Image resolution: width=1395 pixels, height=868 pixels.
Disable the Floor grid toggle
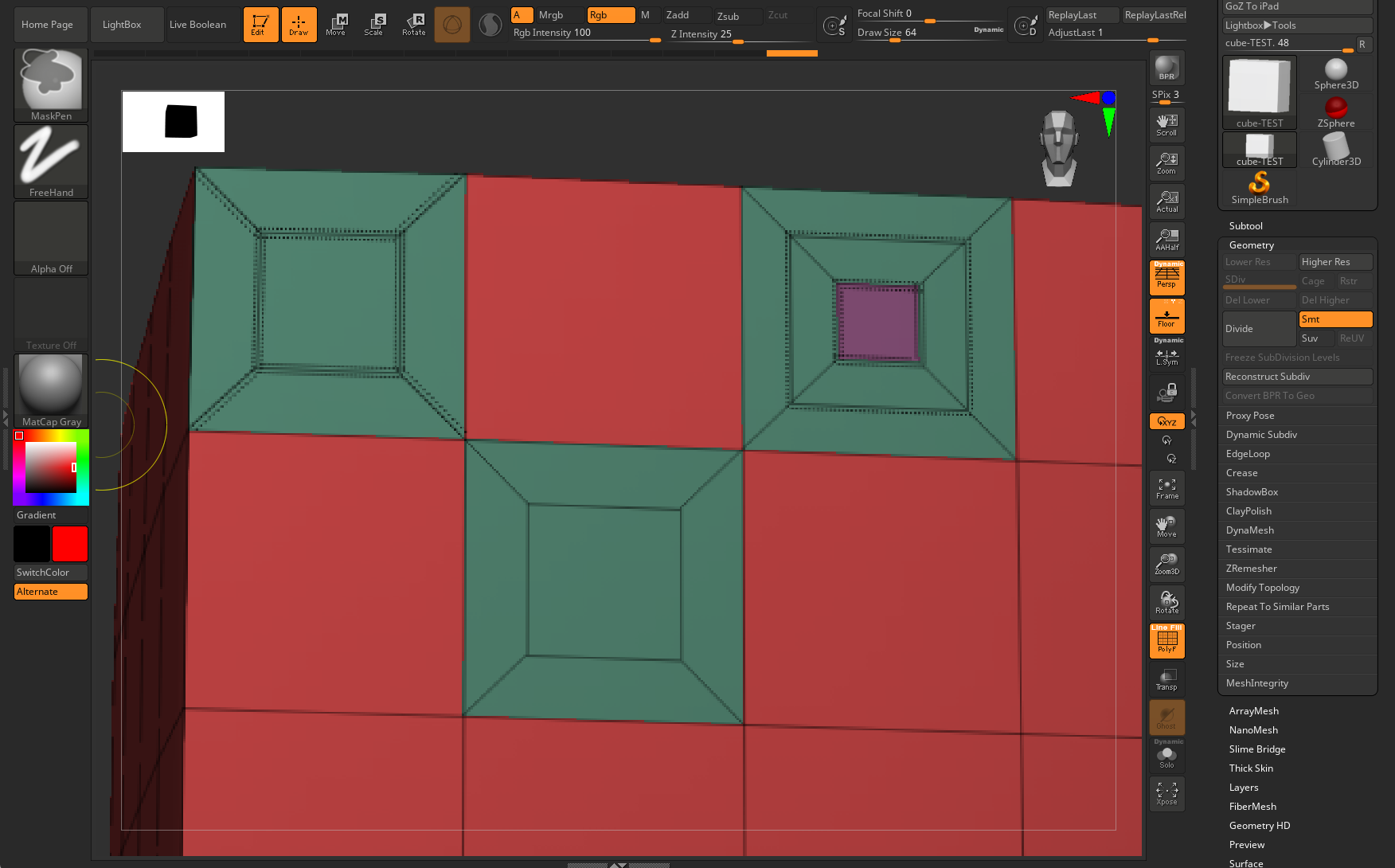click(1166, 316)
